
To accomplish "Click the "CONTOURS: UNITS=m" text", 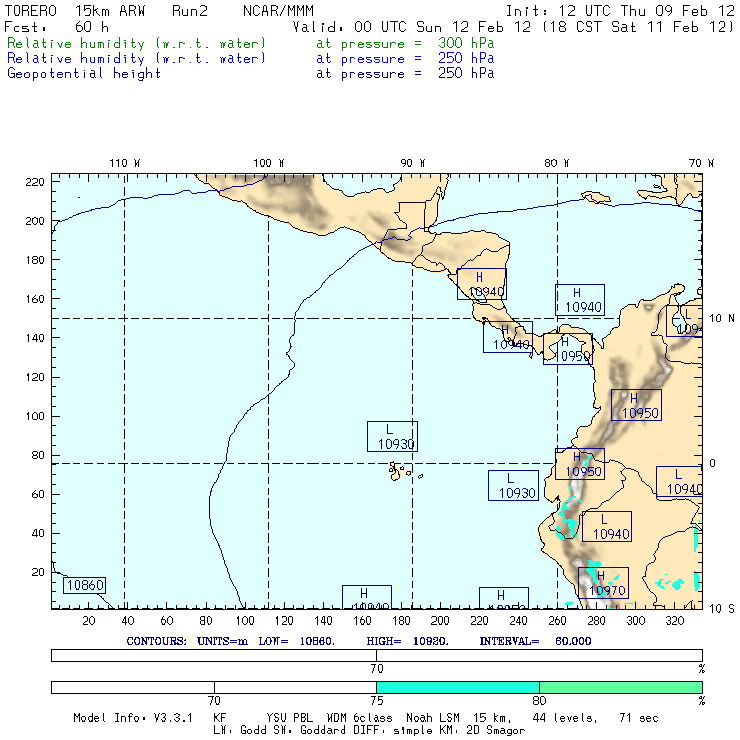I will (x=187, y=641).
